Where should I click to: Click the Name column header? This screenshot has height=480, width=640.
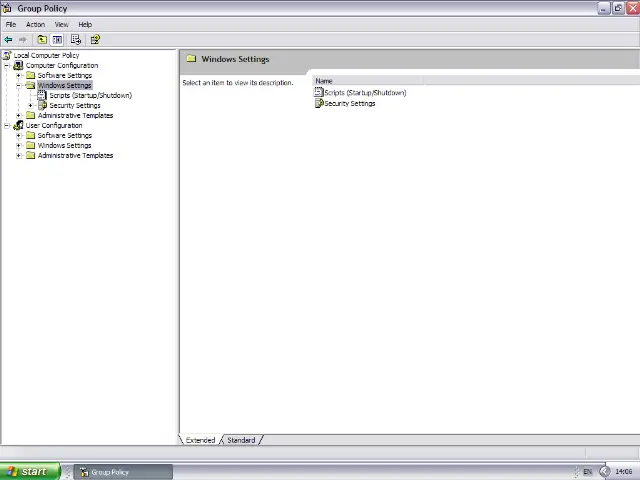tap(367, 81)
